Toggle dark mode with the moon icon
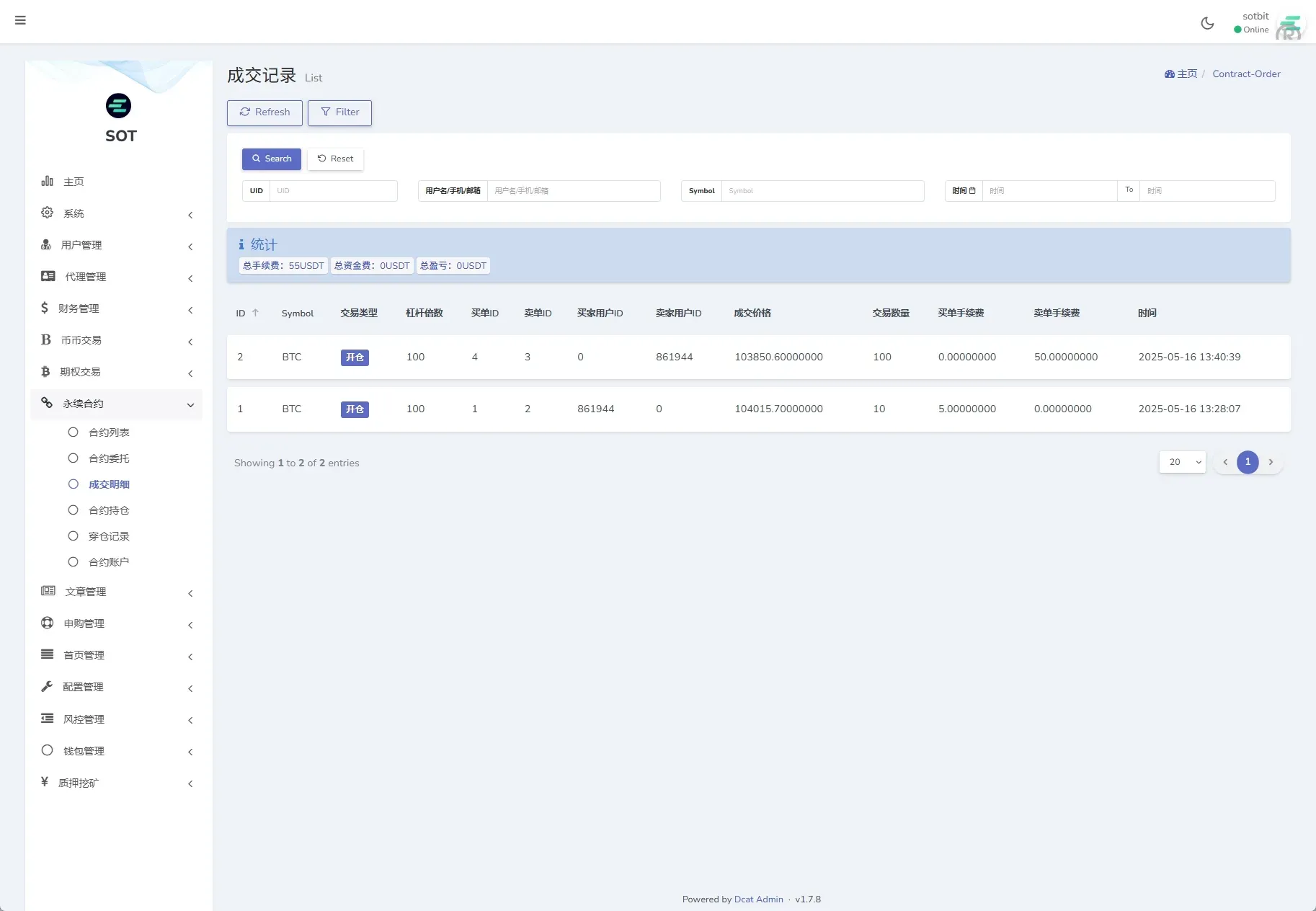Viewport: 1316px width, 911px height. click(x=1207, y=22)
